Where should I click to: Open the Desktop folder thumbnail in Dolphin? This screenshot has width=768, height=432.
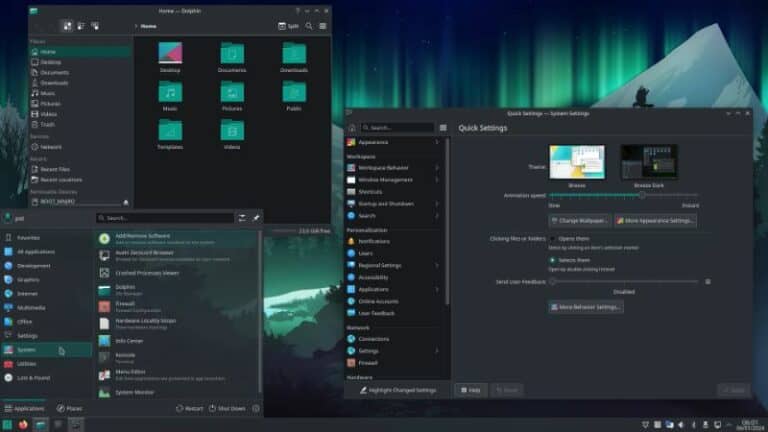170,53
